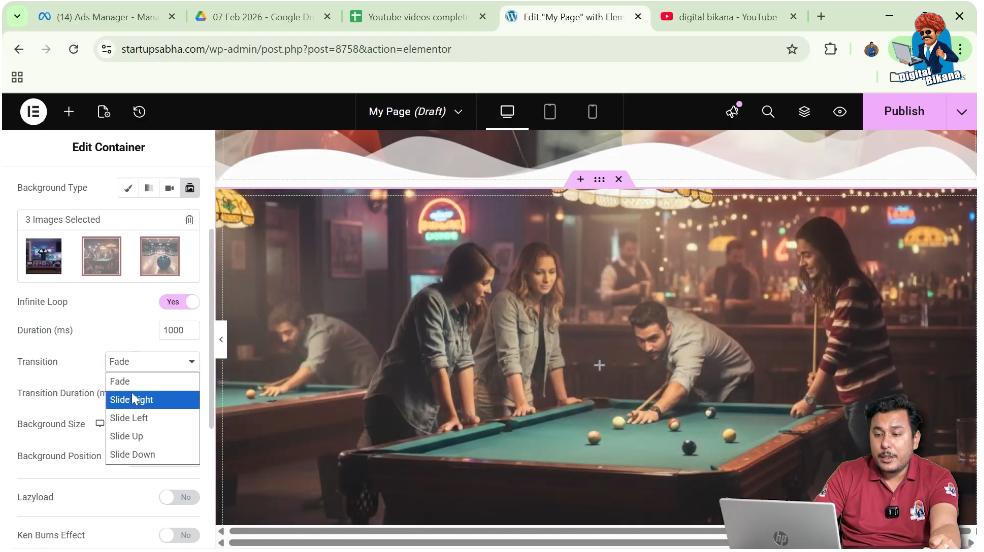Choose Slide Right transition option
This screenshot has width=984, height=552.
pos(152,400)
